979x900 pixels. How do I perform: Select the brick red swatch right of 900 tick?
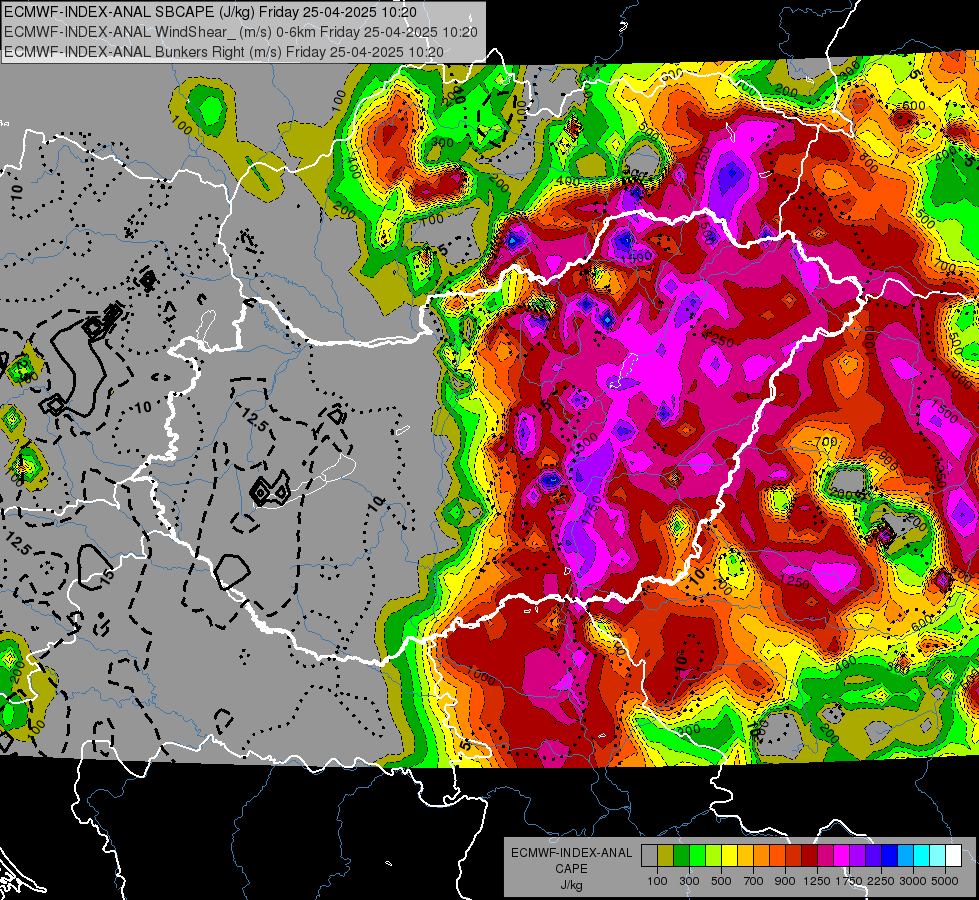coord(794,856)
